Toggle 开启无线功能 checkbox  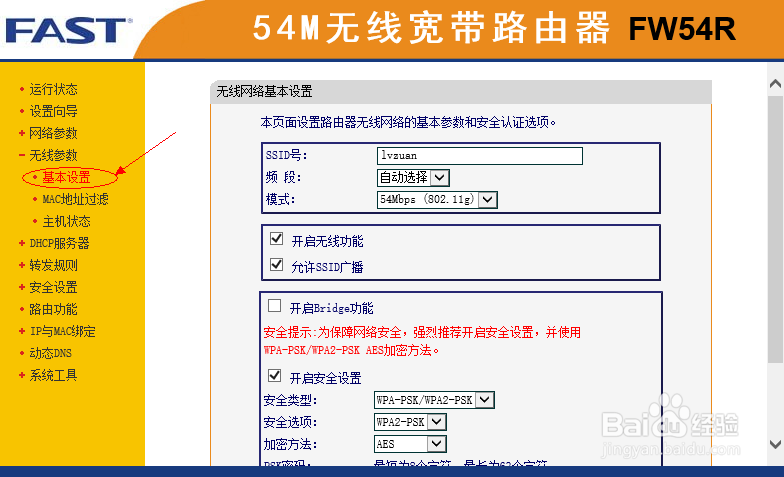[276, 238]
